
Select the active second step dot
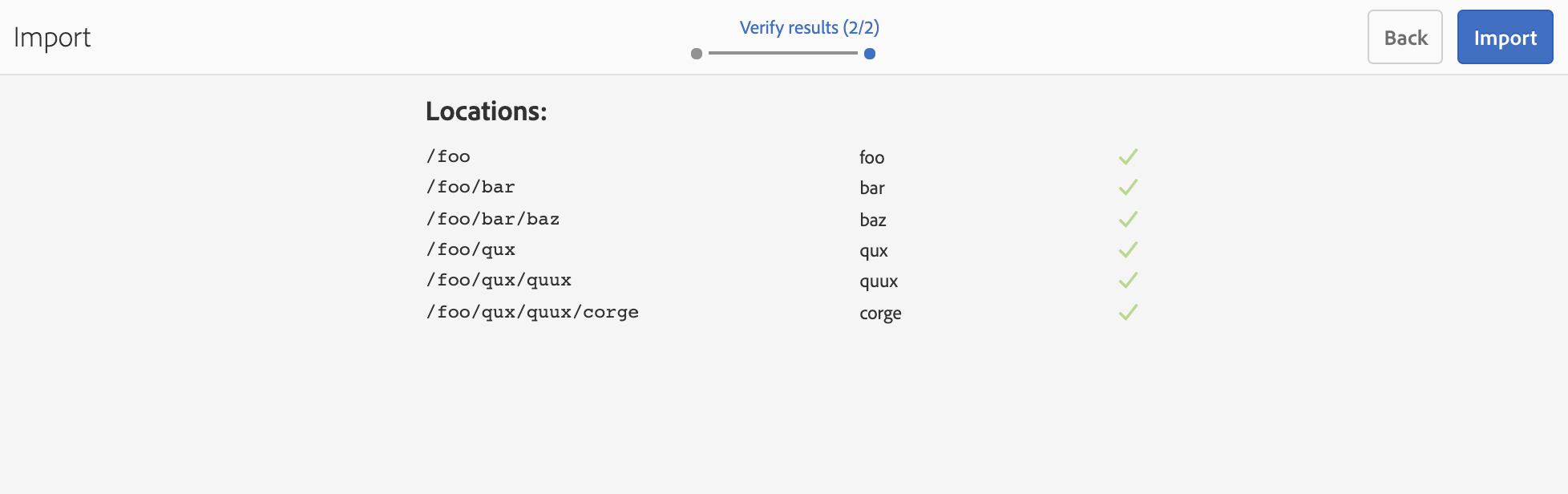[x=870, y=54]
